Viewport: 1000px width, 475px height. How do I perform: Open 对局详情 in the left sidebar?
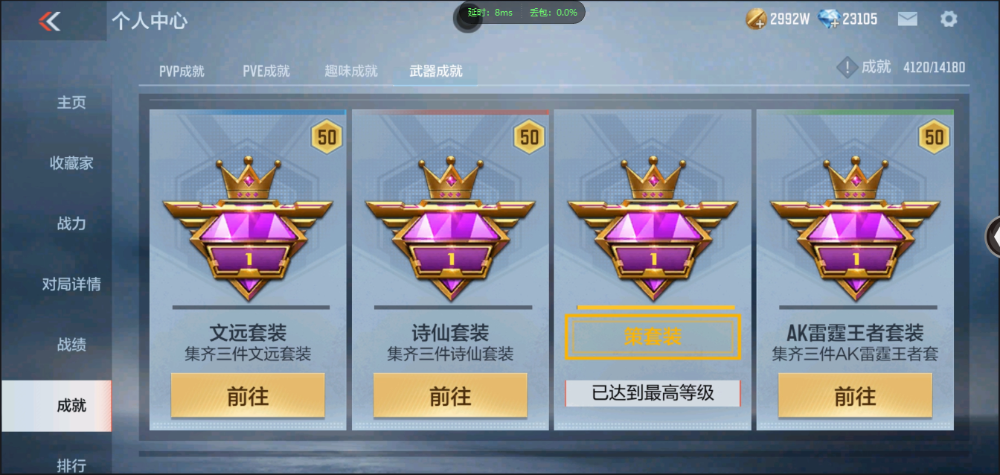[71, 284]
